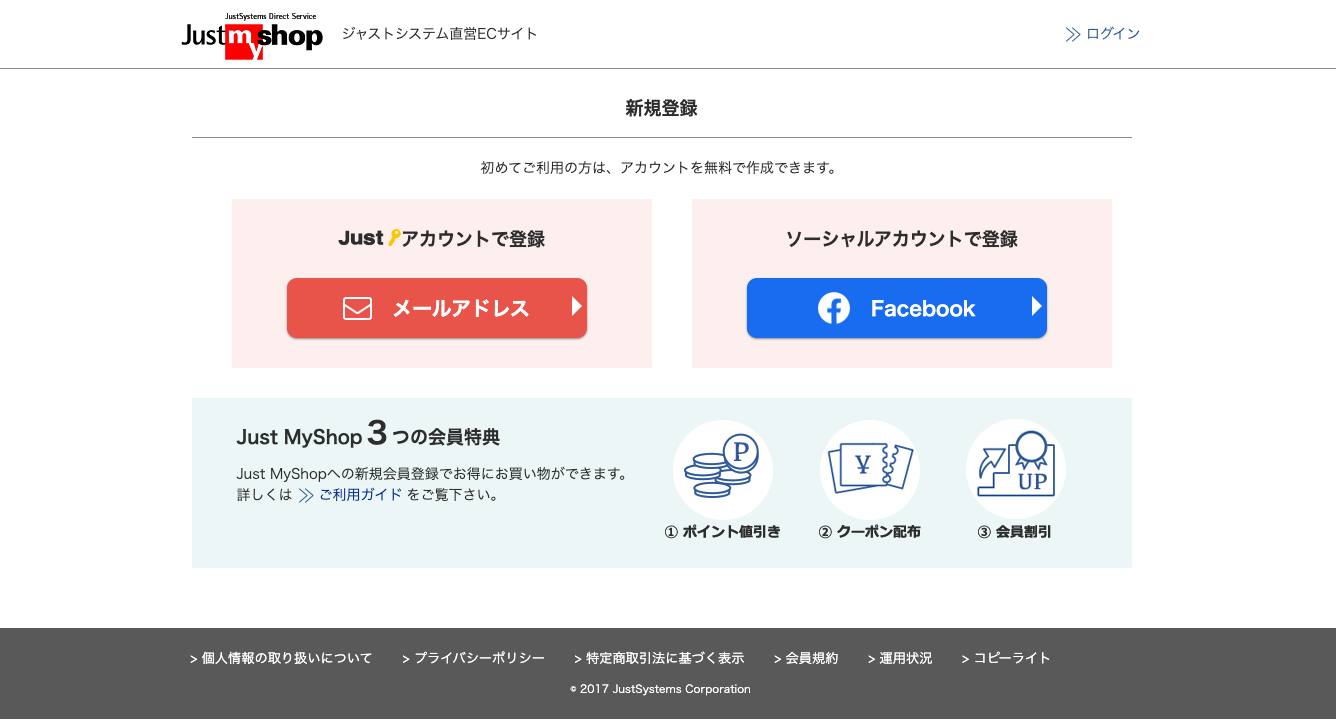Click the arrow on Facebook button
The image size is (1336, 725).
pyautogui.click(x=1036, y=307)
